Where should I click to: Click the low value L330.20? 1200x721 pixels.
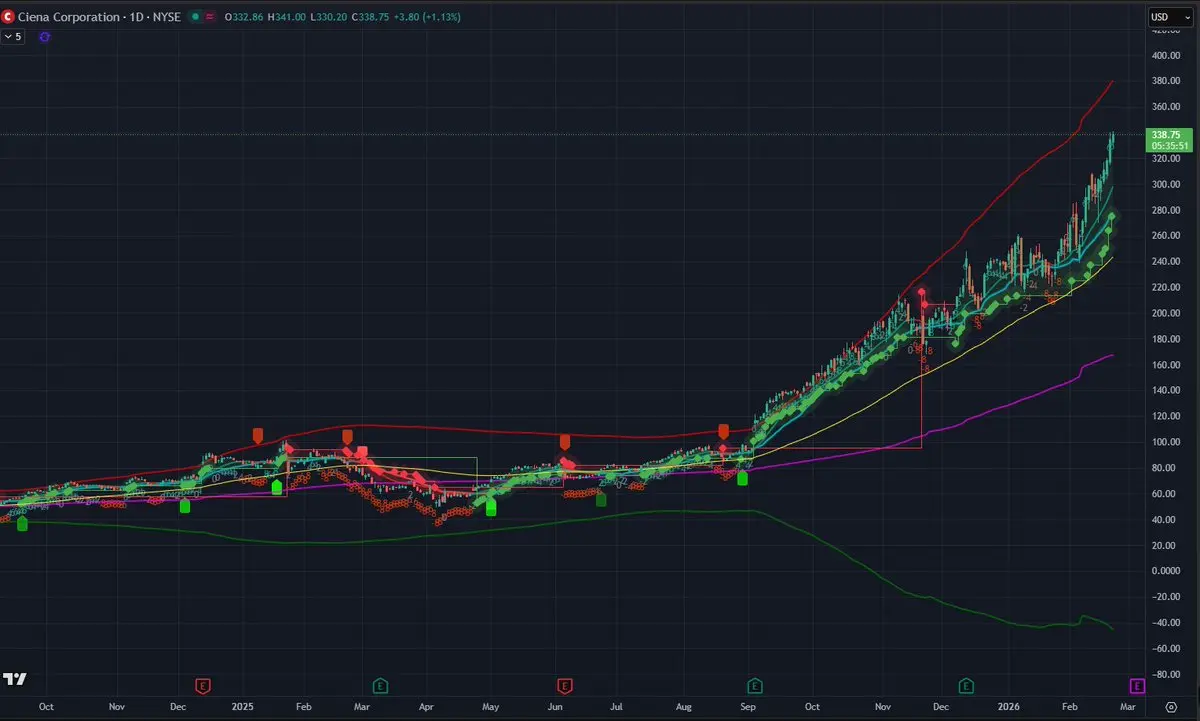(329, 17)
